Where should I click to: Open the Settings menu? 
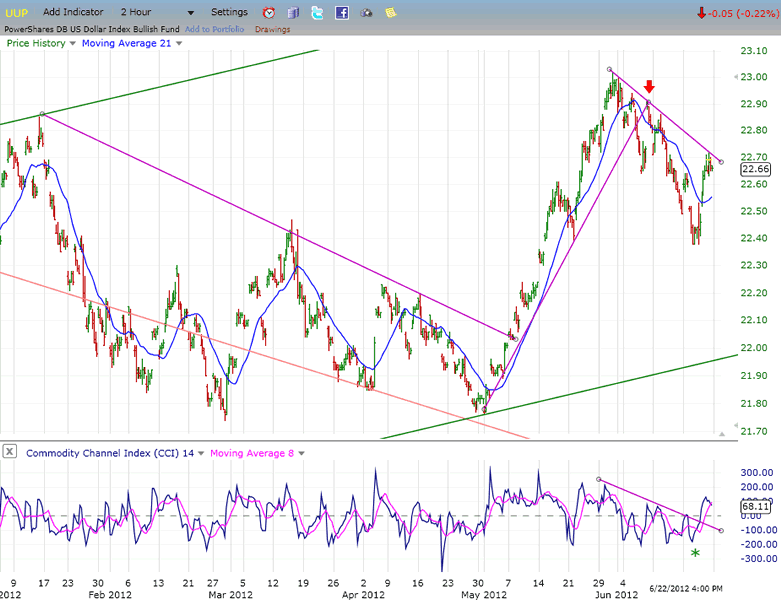click(230, 12)
